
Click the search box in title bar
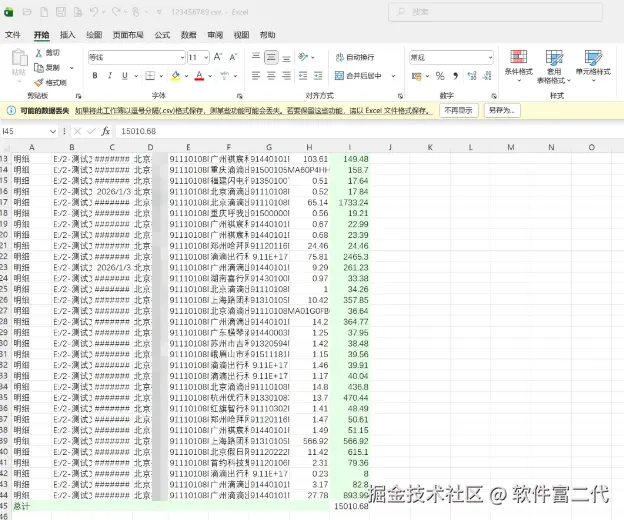coord(495,12)
